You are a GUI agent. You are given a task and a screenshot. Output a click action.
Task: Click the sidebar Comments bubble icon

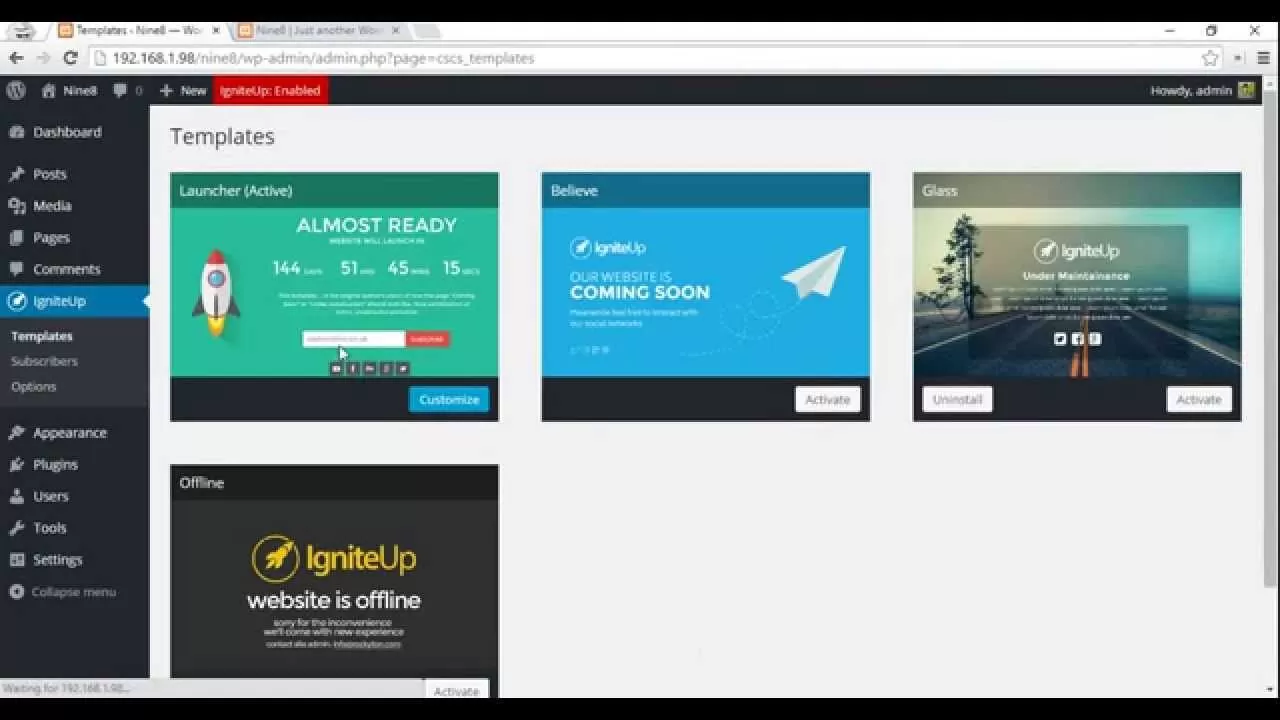[16, 269]
